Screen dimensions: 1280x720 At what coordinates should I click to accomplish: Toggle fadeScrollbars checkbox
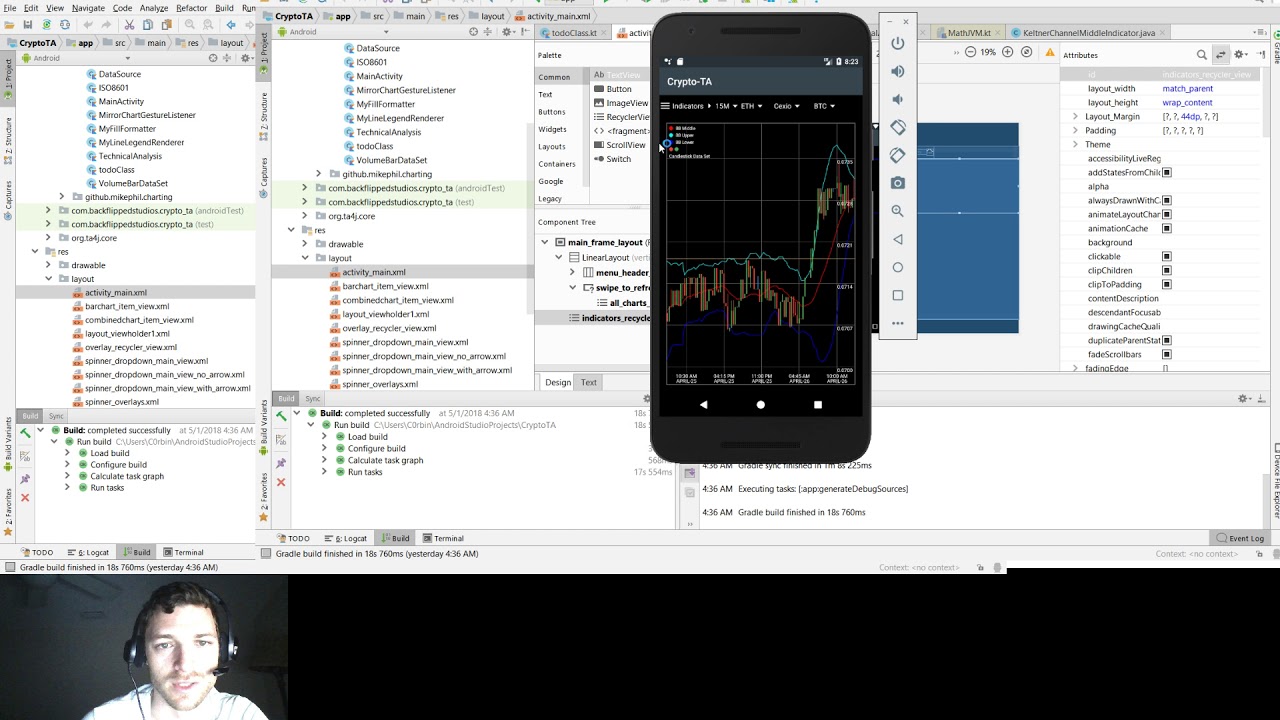pyautogui.click(x=1166, y=355)
